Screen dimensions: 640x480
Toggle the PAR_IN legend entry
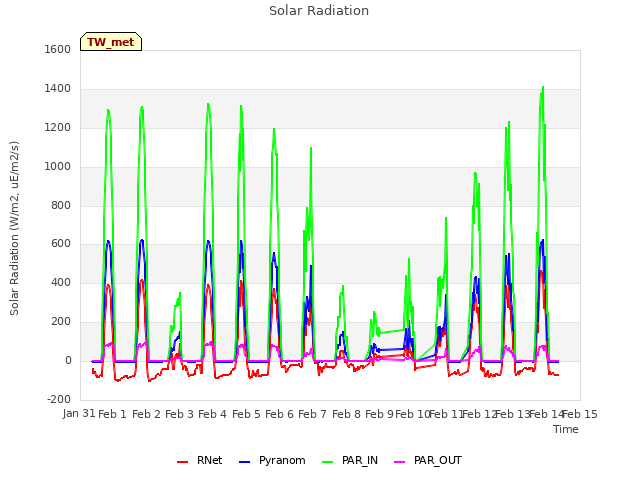pyautogui.click(x=350, y=461)
